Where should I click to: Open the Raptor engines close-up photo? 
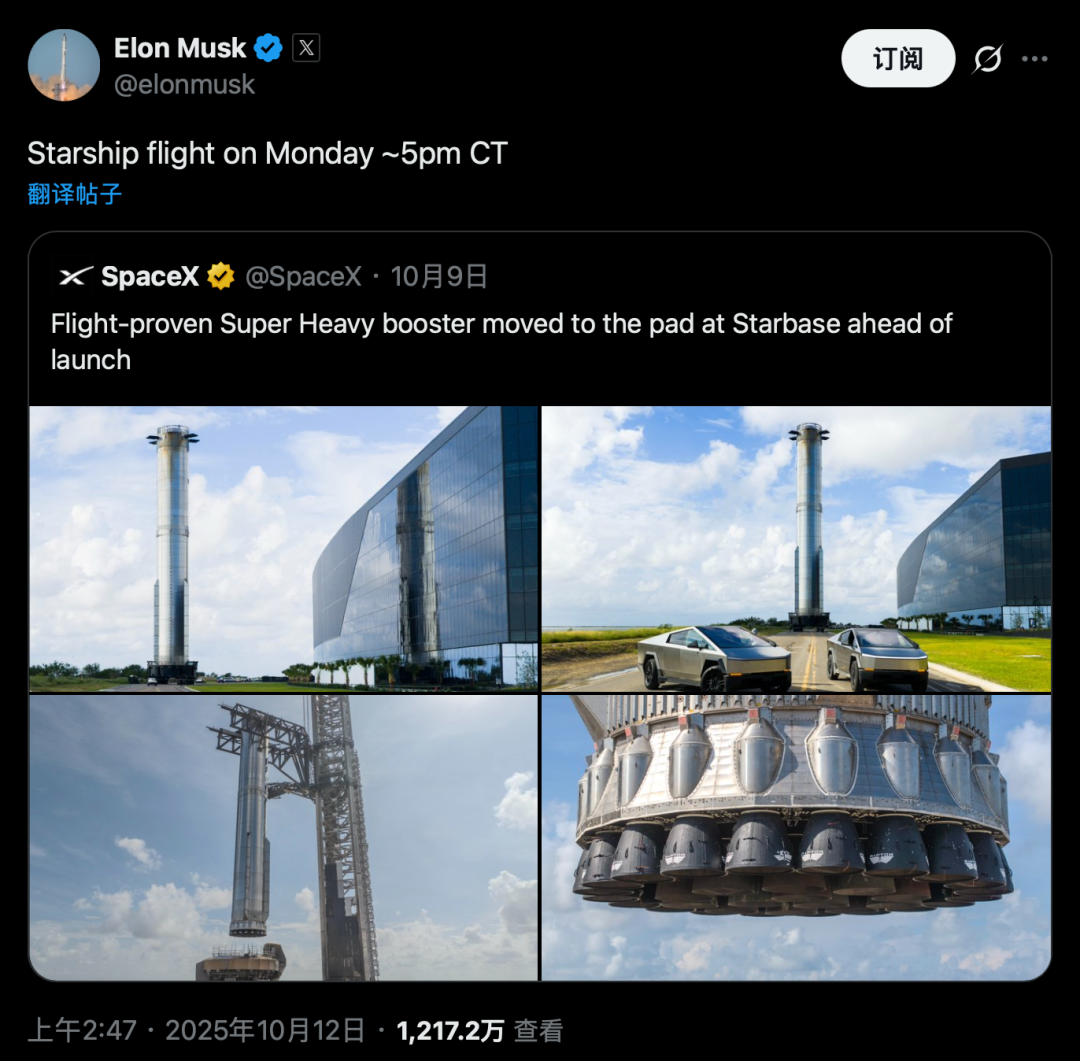pyautogui.click(x=796, y=838)
